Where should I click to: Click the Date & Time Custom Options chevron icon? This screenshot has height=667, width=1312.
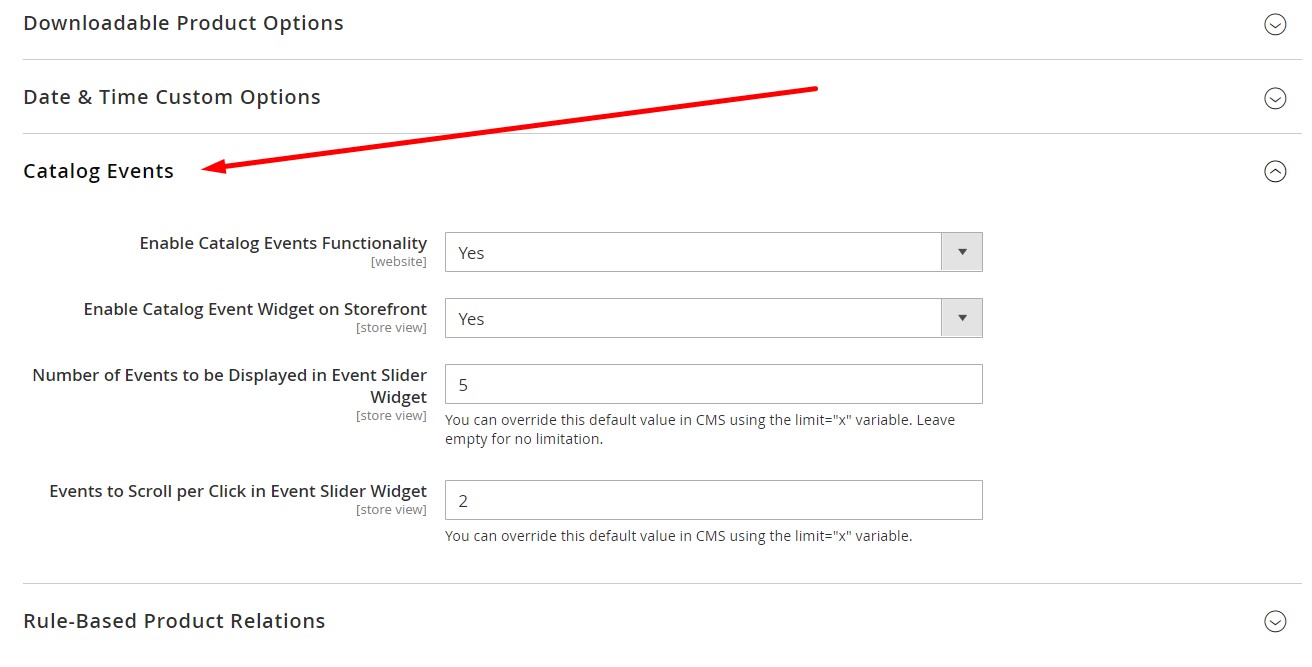[1275, 98]
